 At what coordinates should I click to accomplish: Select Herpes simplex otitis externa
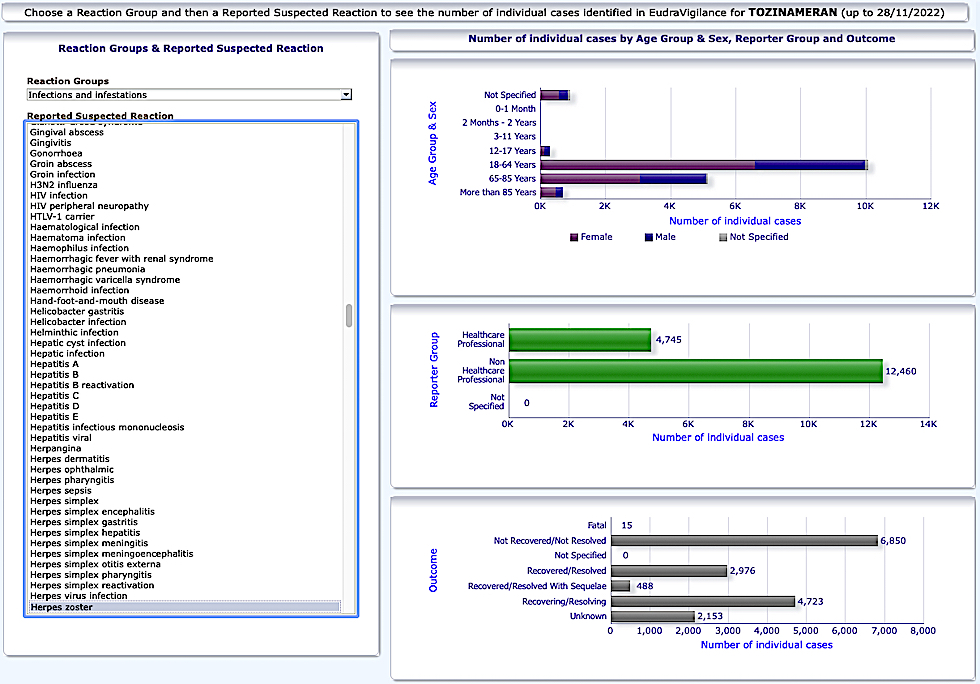96,564
